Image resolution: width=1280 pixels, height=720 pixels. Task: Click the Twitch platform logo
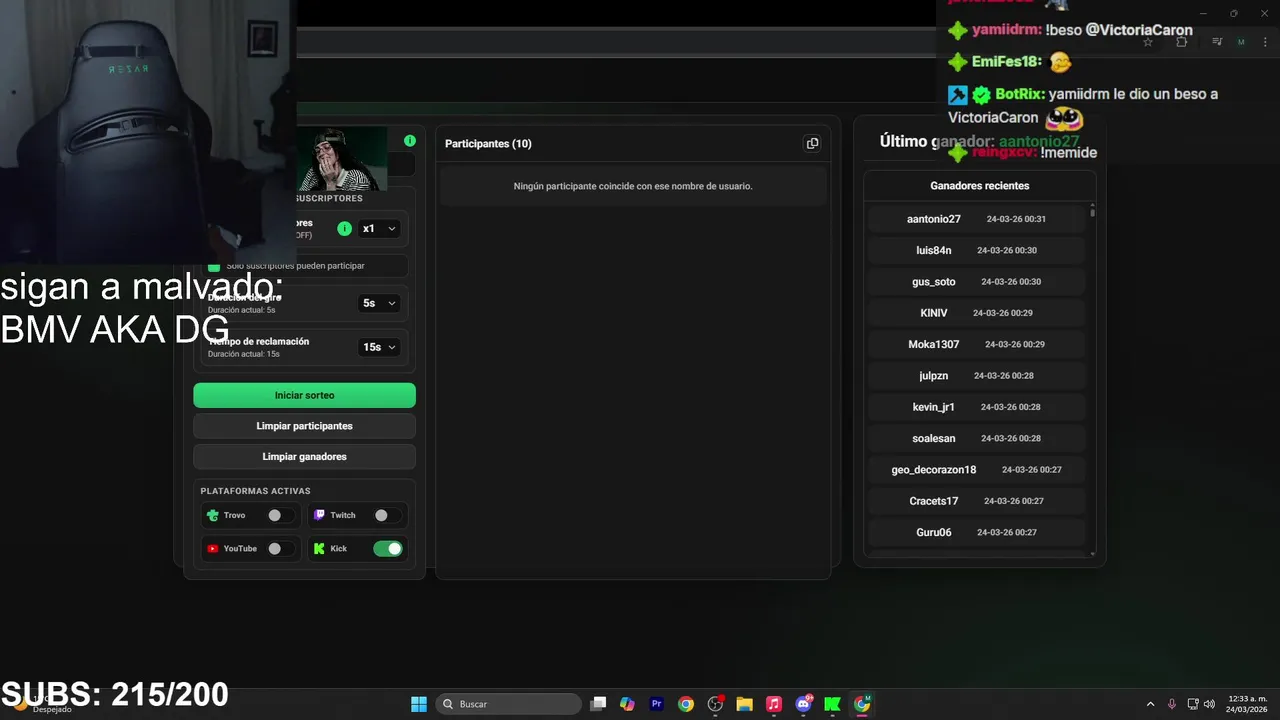tap(319, 515)
